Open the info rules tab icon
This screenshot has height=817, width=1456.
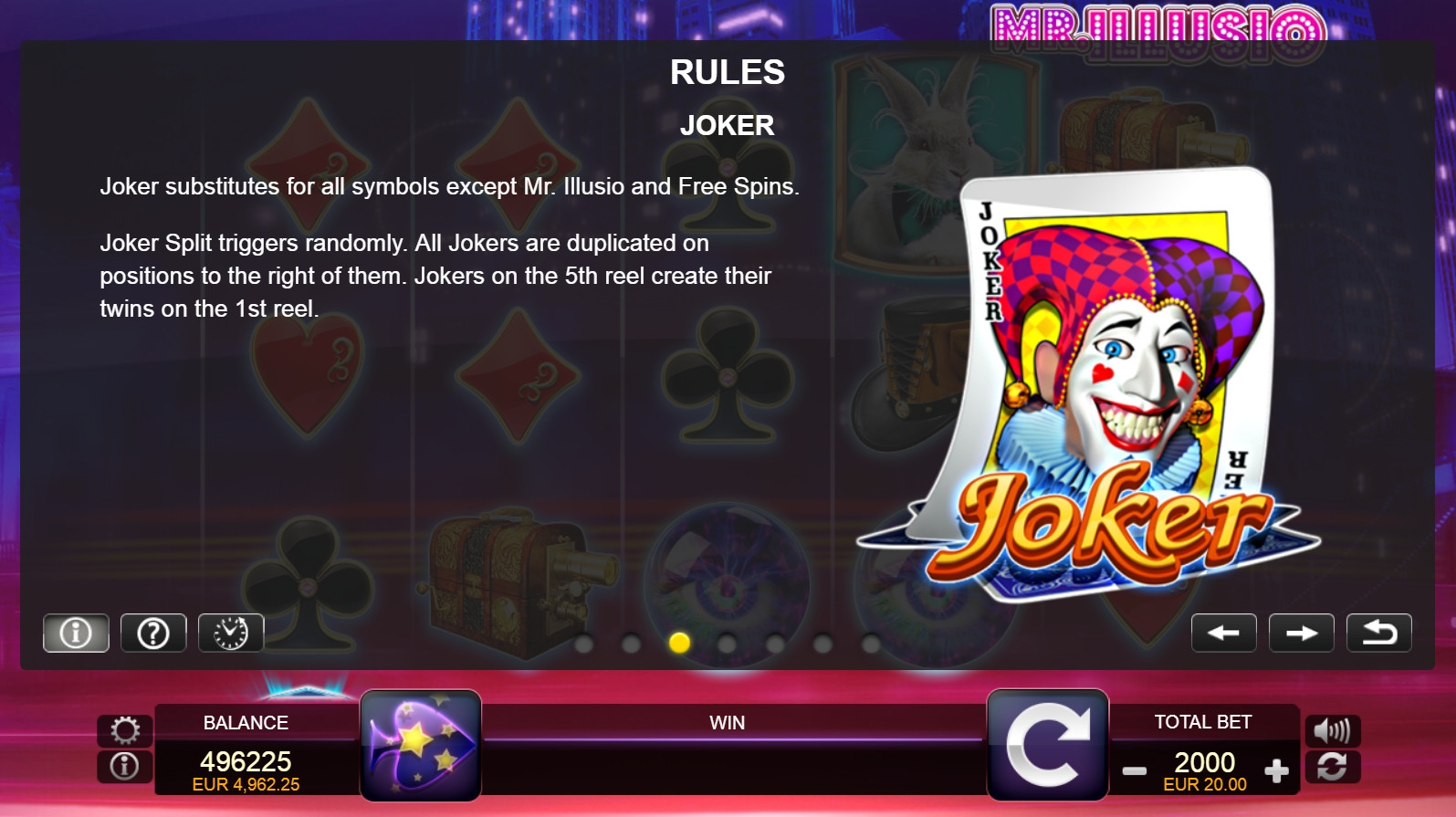[76, 633]
